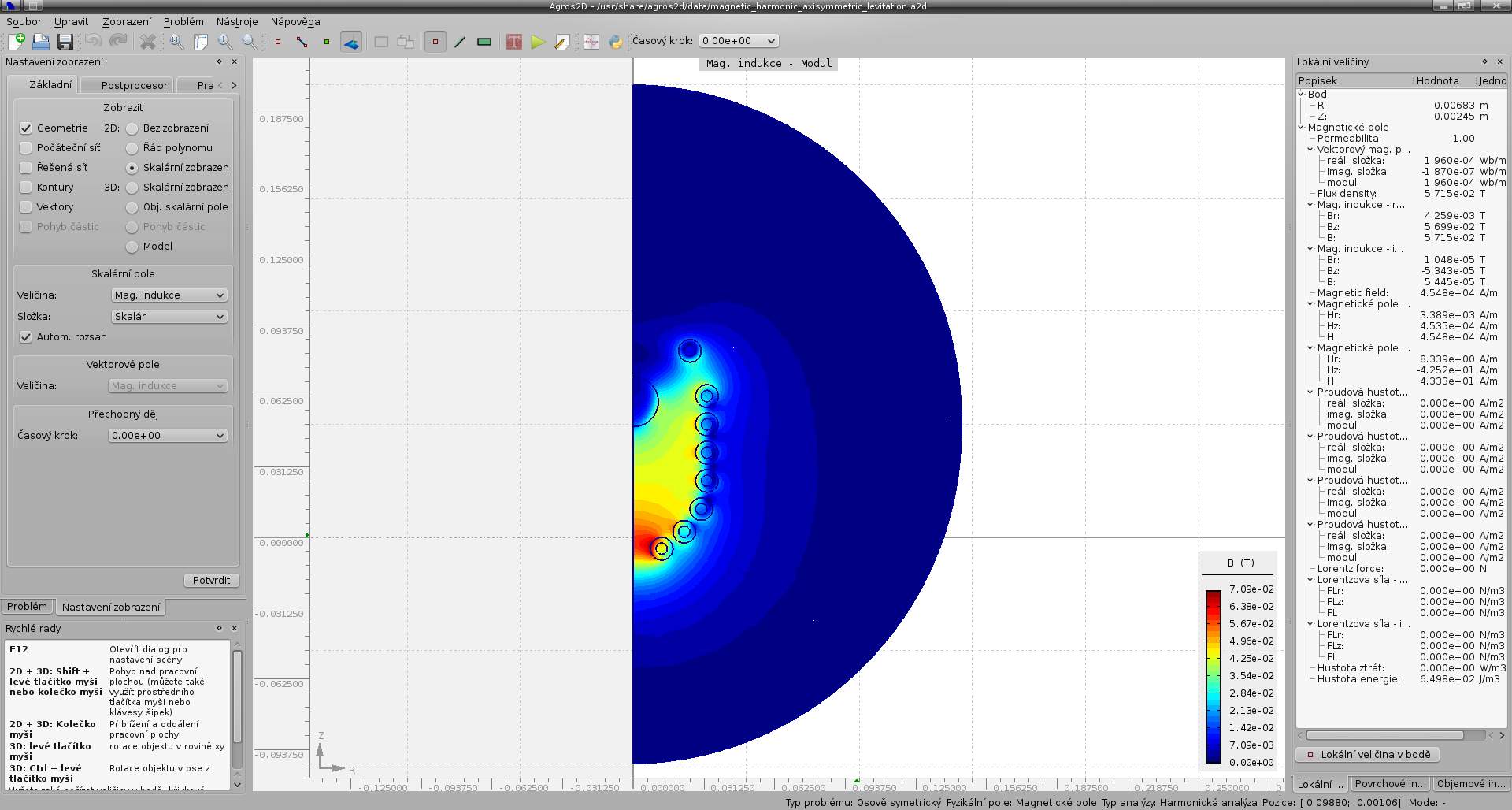
Task: Select the Řád polynomu radio button
Action: click(x=132, y=148)
